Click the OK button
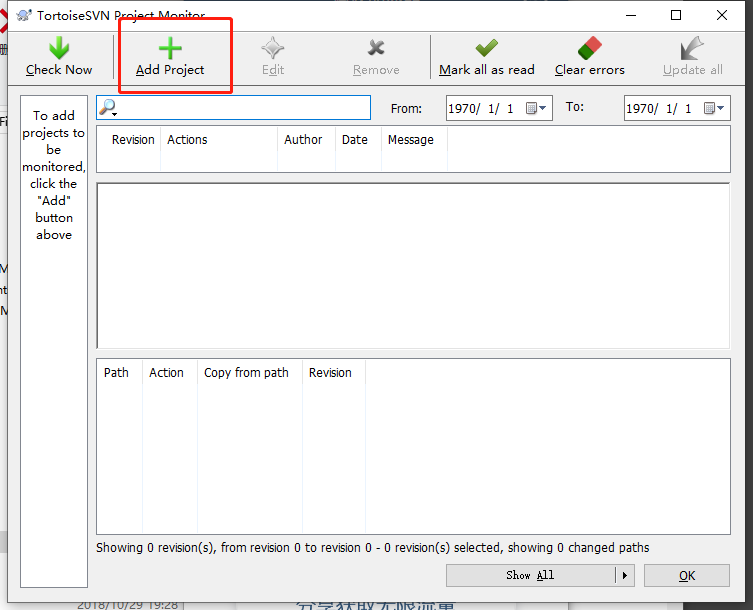Viewport: 753px width, 610px height. (687, 575)
